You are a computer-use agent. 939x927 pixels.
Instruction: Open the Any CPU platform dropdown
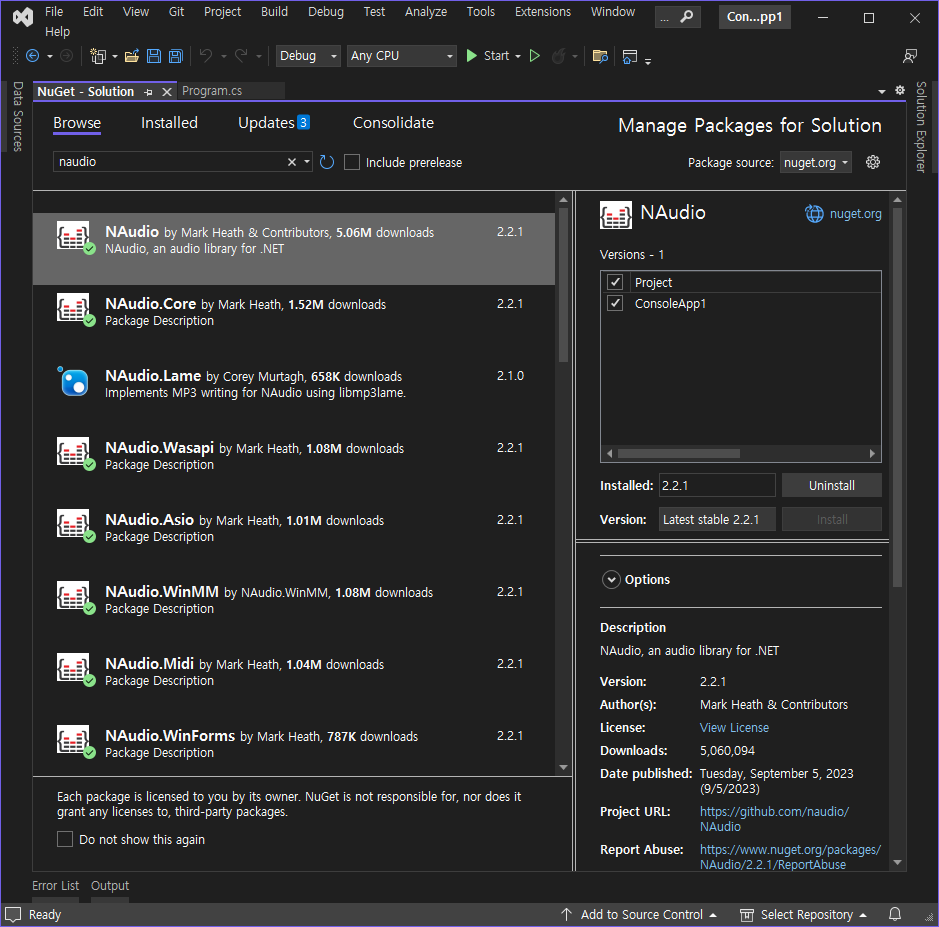401,56
